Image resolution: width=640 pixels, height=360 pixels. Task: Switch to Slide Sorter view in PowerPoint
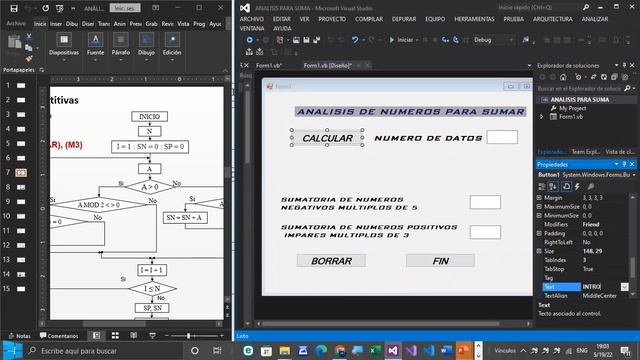[116, 336]
